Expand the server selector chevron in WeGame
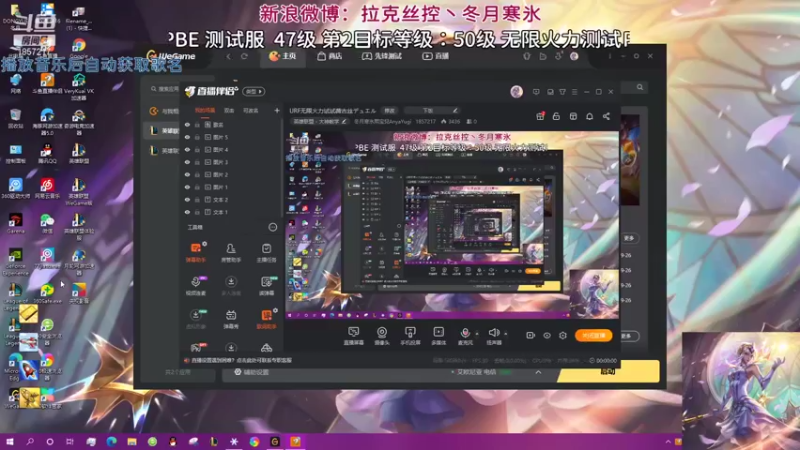Image resolution: width=800 pixels, height=450 pixels. pyautogui.click(x=538, y=372)
